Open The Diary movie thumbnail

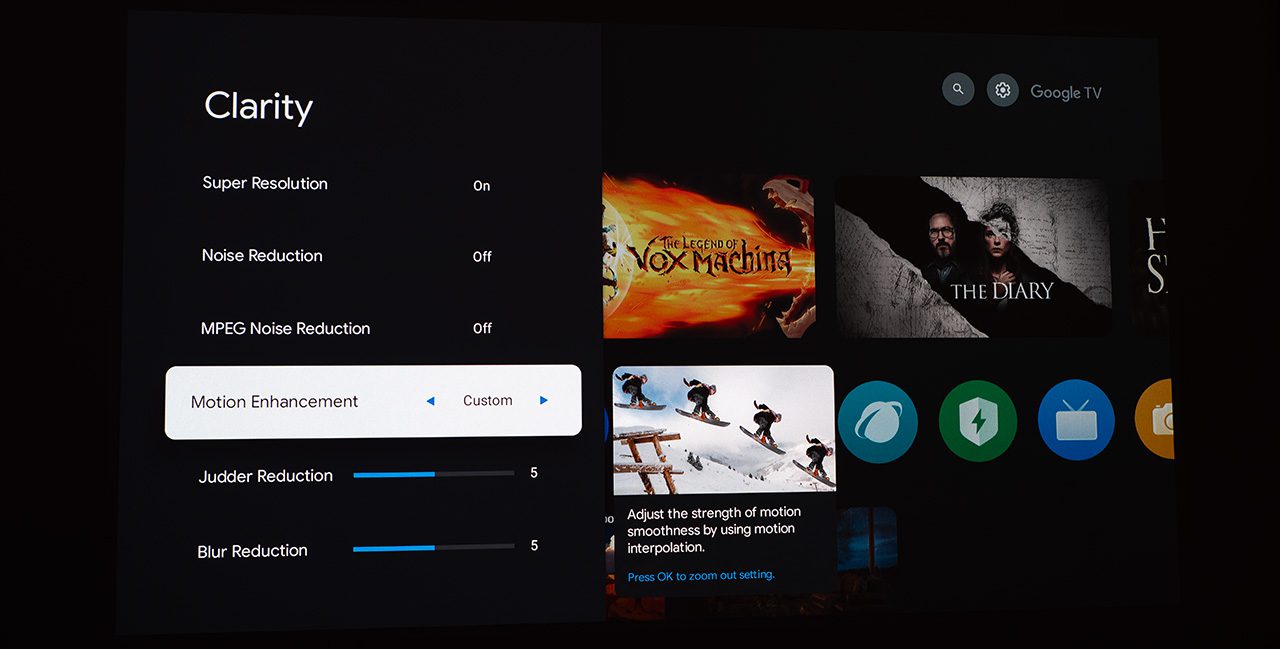(x=972, y=257)
